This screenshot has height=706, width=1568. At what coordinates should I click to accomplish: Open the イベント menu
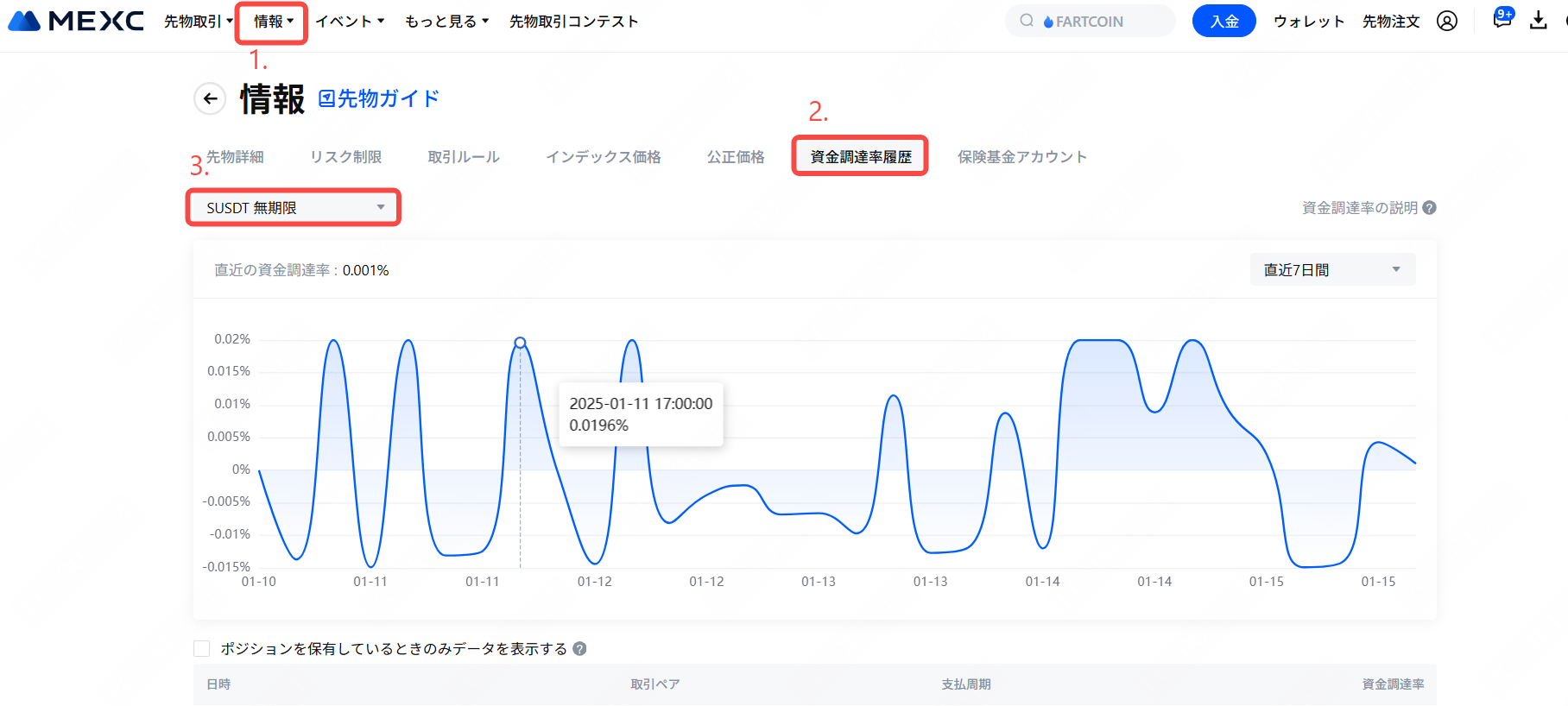[x=350, y=22]
